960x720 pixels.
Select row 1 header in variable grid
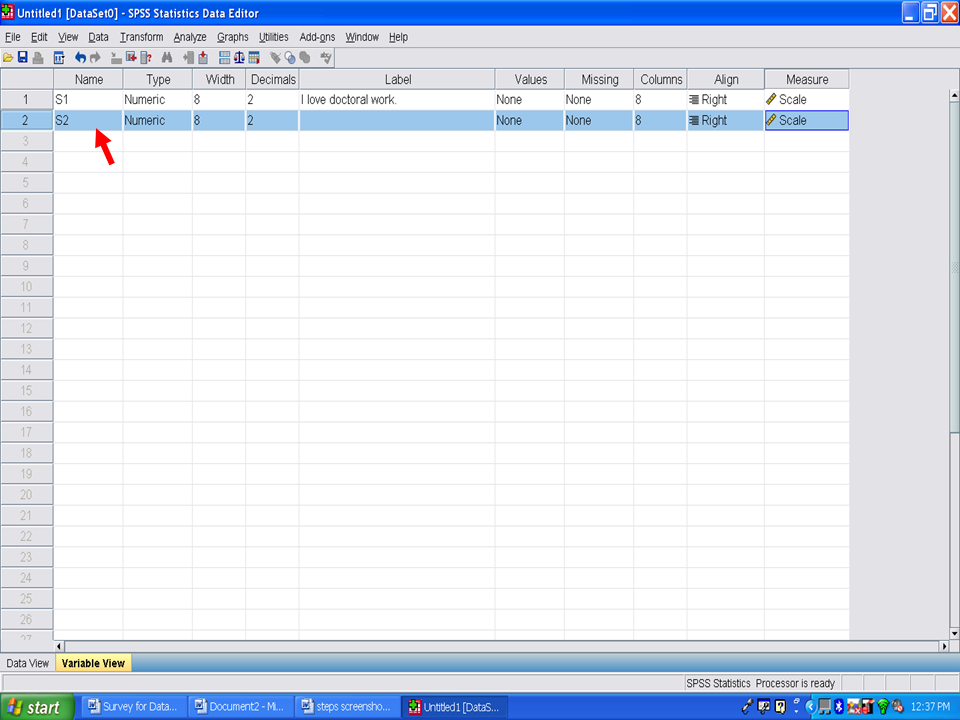click(x=26, y=100)
